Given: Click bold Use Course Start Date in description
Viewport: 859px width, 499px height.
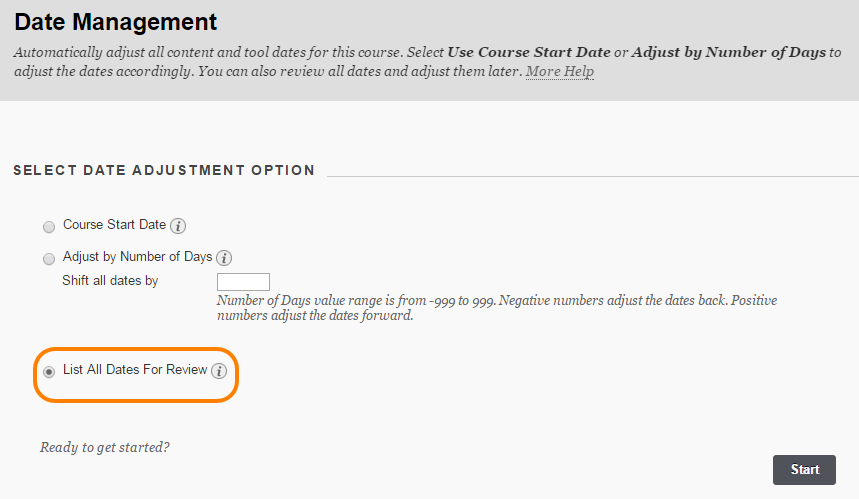Looking at the screenshot, I should (529, 52).
